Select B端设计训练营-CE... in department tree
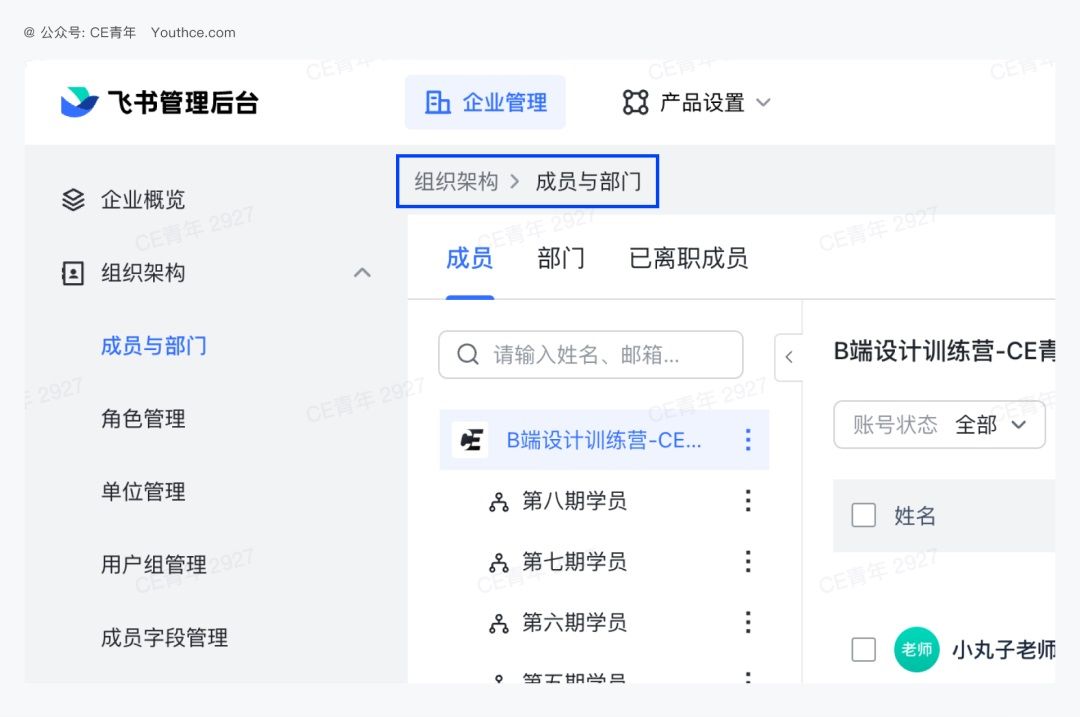Screen dimensions: 1080x717 604,439
